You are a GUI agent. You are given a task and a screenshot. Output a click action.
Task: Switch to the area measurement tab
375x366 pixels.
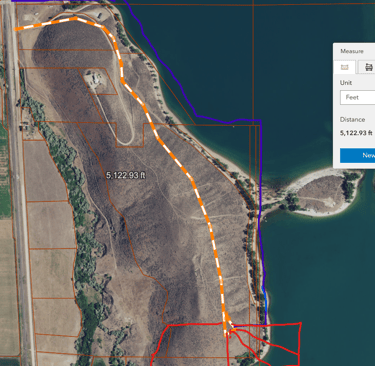point(367,67)
